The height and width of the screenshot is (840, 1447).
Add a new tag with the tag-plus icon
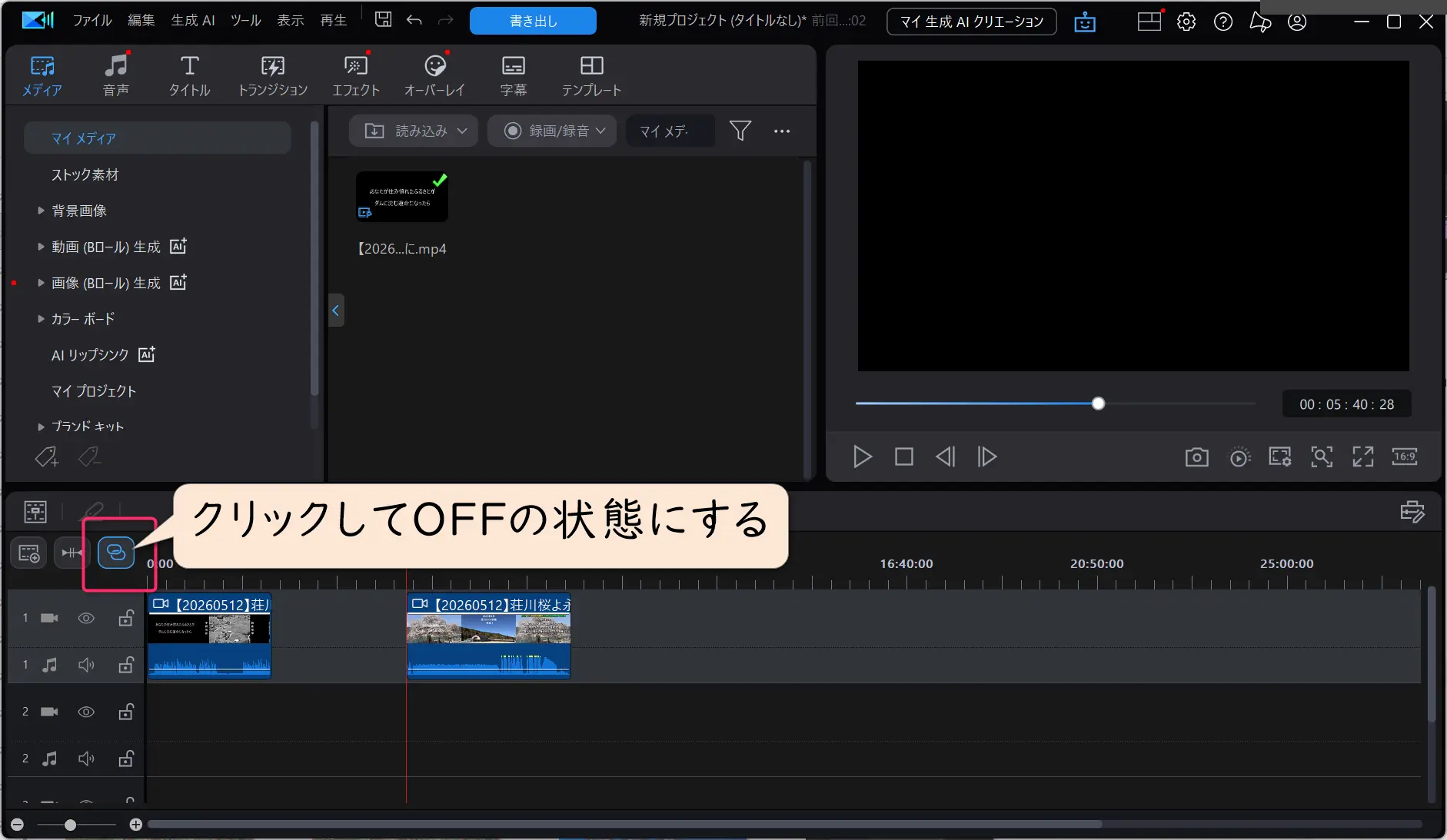[47, 457]
